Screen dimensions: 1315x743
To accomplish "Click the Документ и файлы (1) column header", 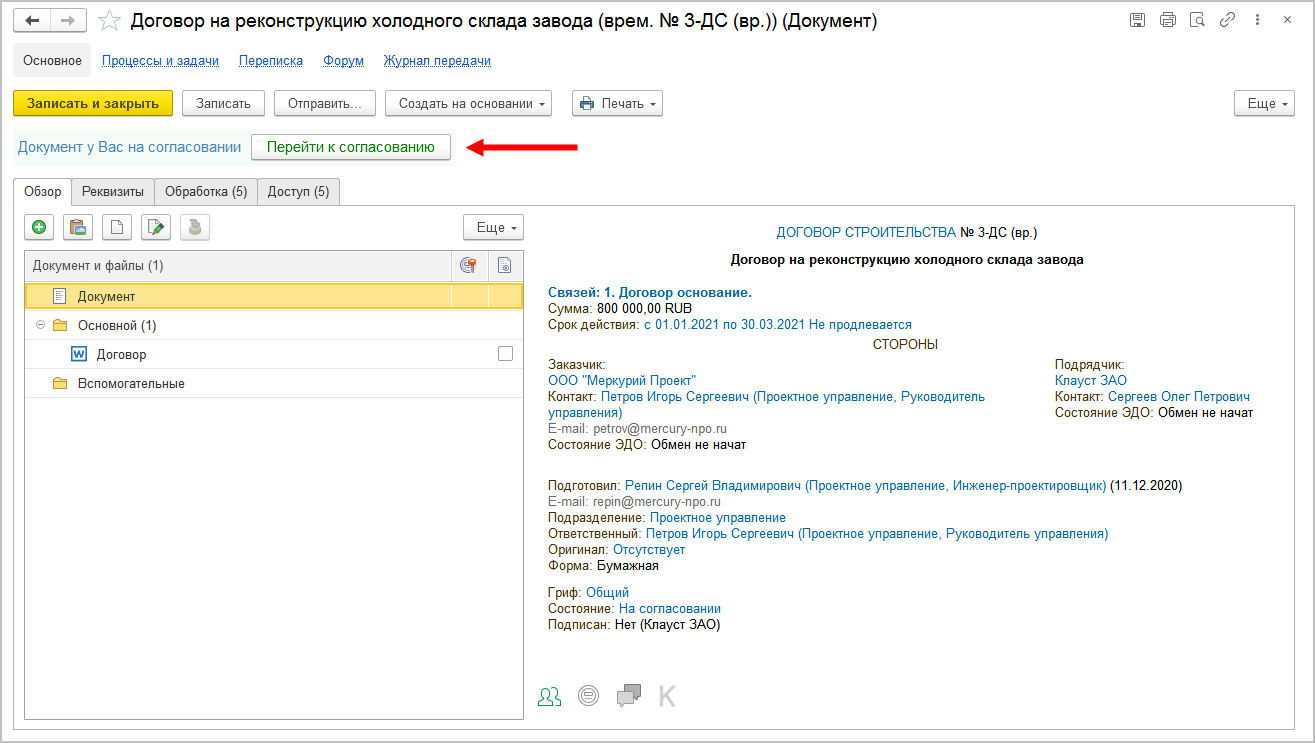I will tap(238, 265).
